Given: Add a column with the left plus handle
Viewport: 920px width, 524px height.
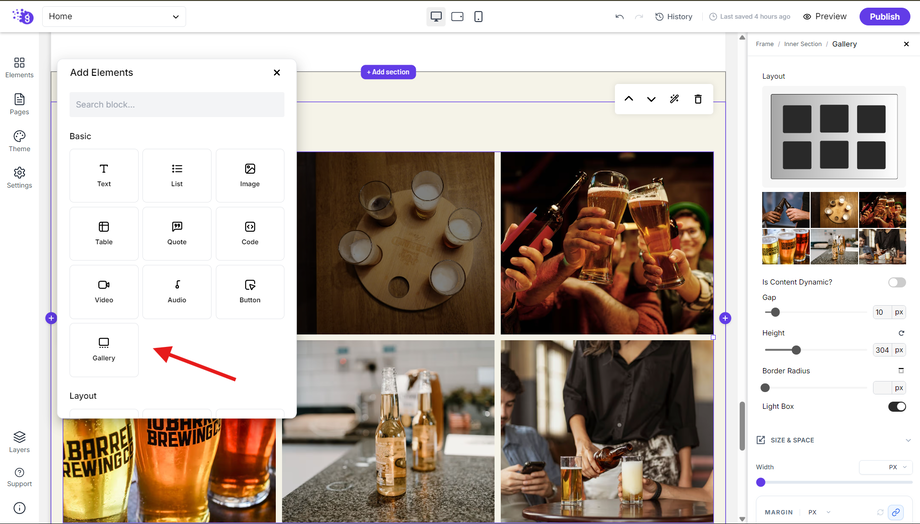Looking at the screenshot, I should click(51, 318).
